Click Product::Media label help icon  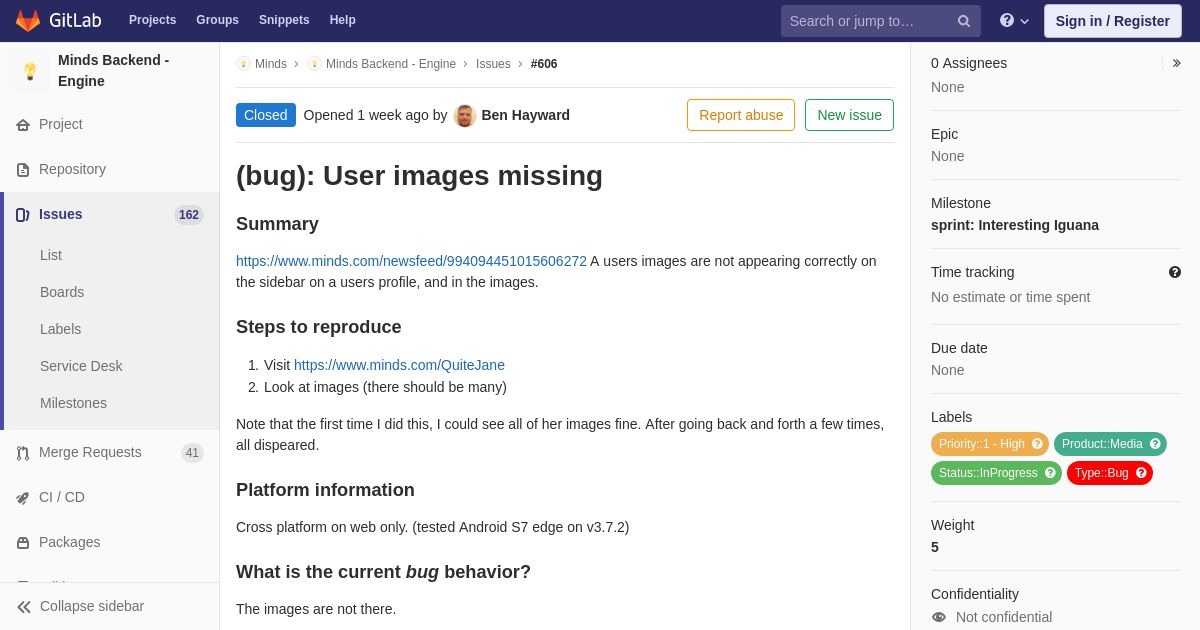click(1155, 444)
